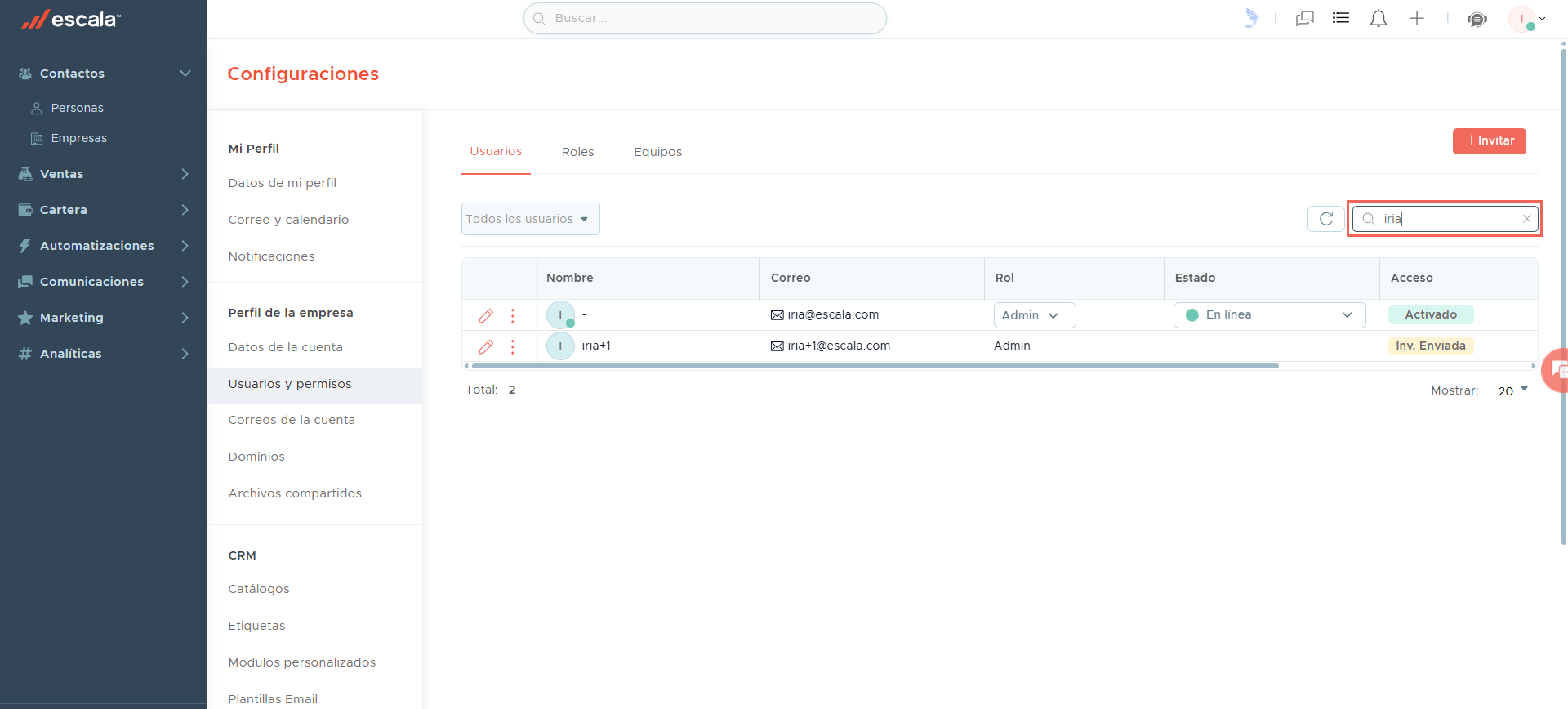Click the avatar of iria@escala.com user
The width and height of the screenshot is (1568, 709).
(x=560, y=314)
